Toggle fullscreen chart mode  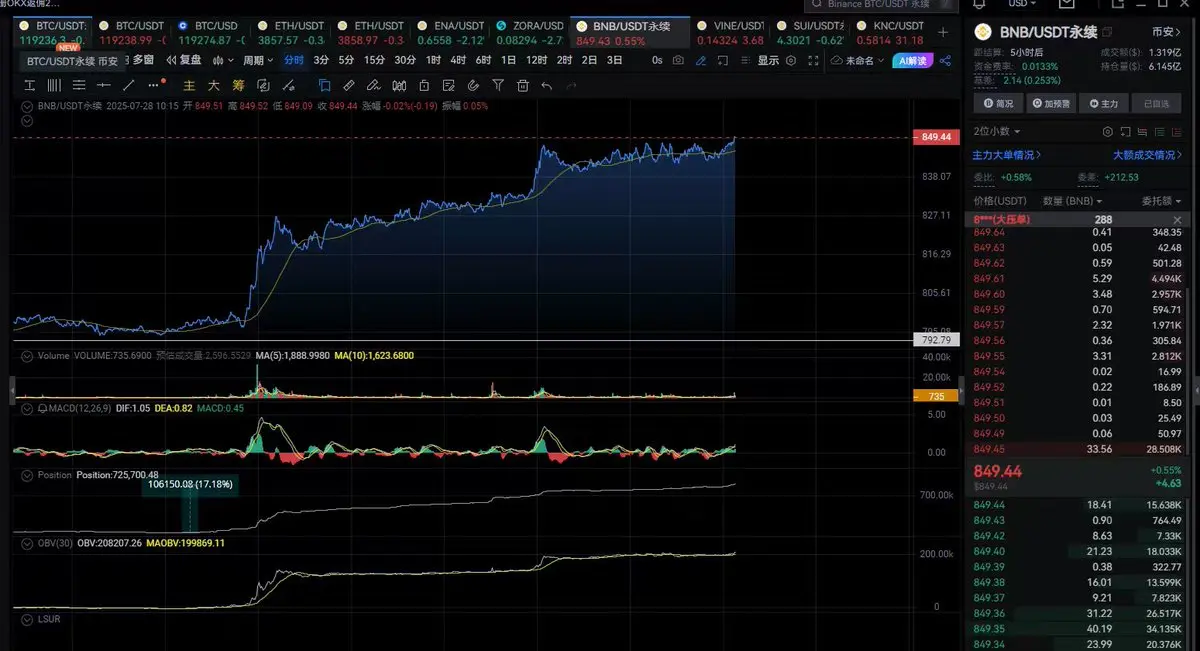coord(814,60)
